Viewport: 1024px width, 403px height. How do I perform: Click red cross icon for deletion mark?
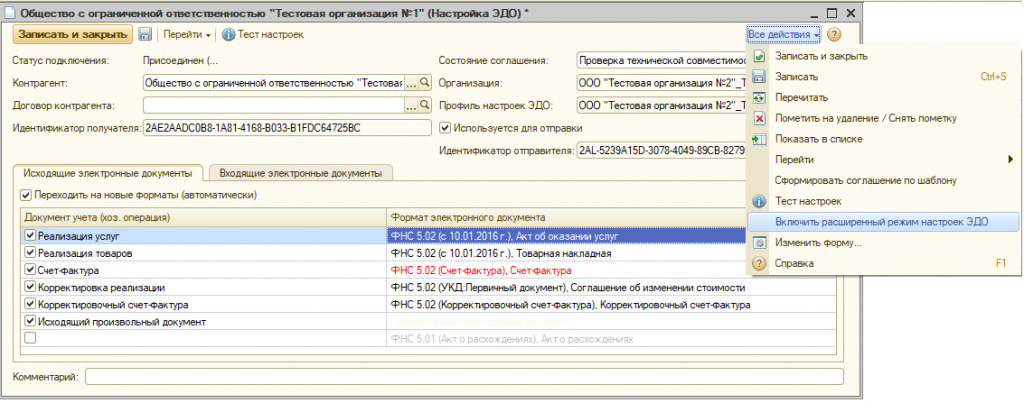coord(760,119)
